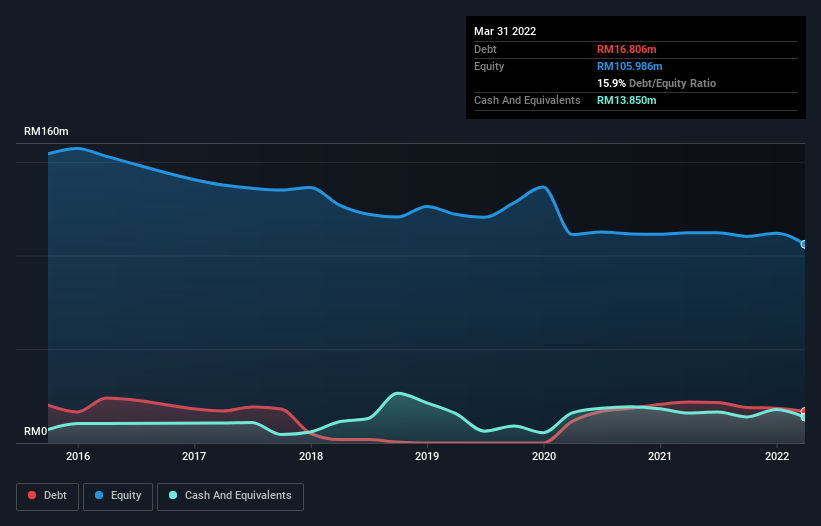Viewport: 821px width, 526px height.
Task: Select the red Debt endpoint marker
Action: pyautogui.click(x=804, y=411)
